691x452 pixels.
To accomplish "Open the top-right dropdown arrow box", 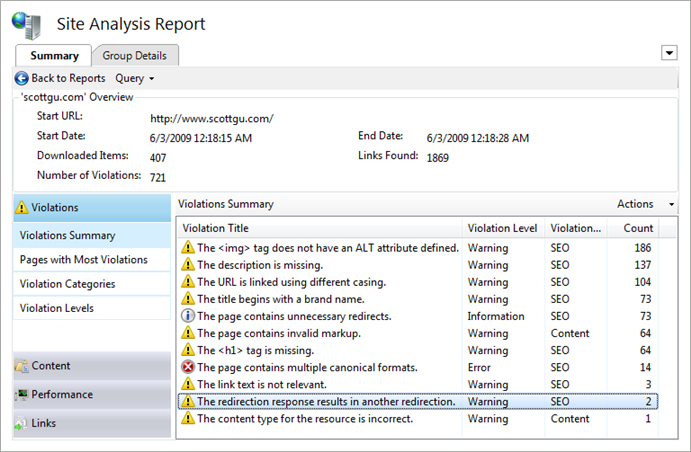I will 669,53.
